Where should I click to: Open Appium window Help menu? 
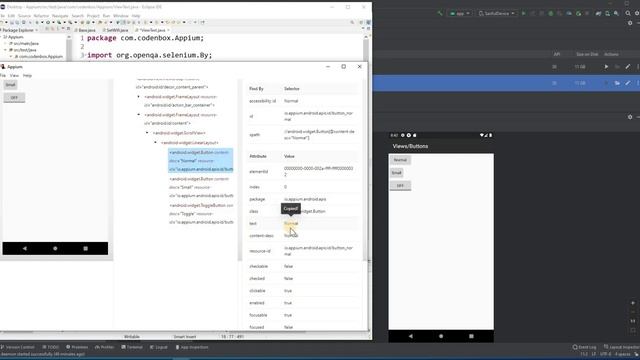[27, 76]
